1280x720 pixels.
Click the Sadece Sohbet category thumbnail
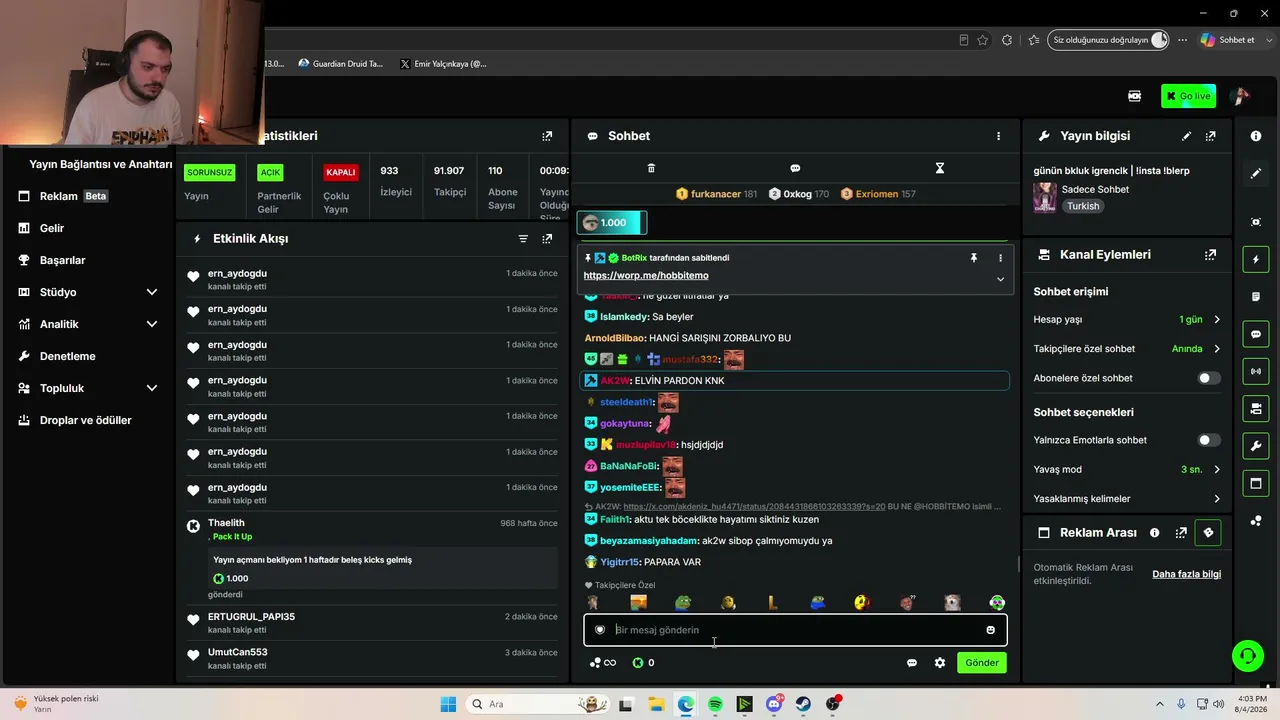tap(1045, 197)
